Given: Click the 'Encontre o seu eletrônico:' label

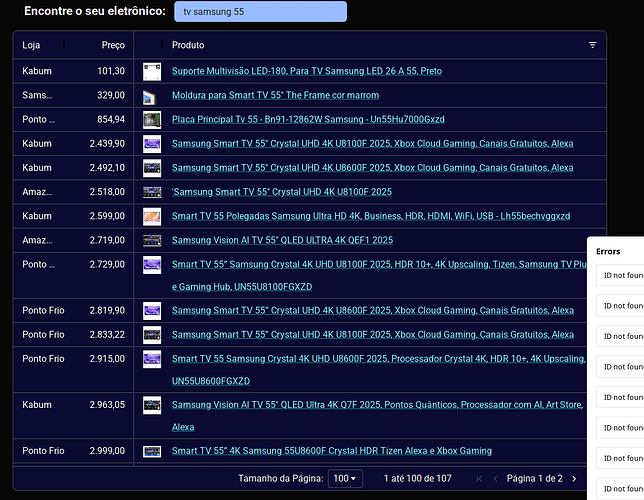Looking at the screenshot, I should [x=95, y=11].
